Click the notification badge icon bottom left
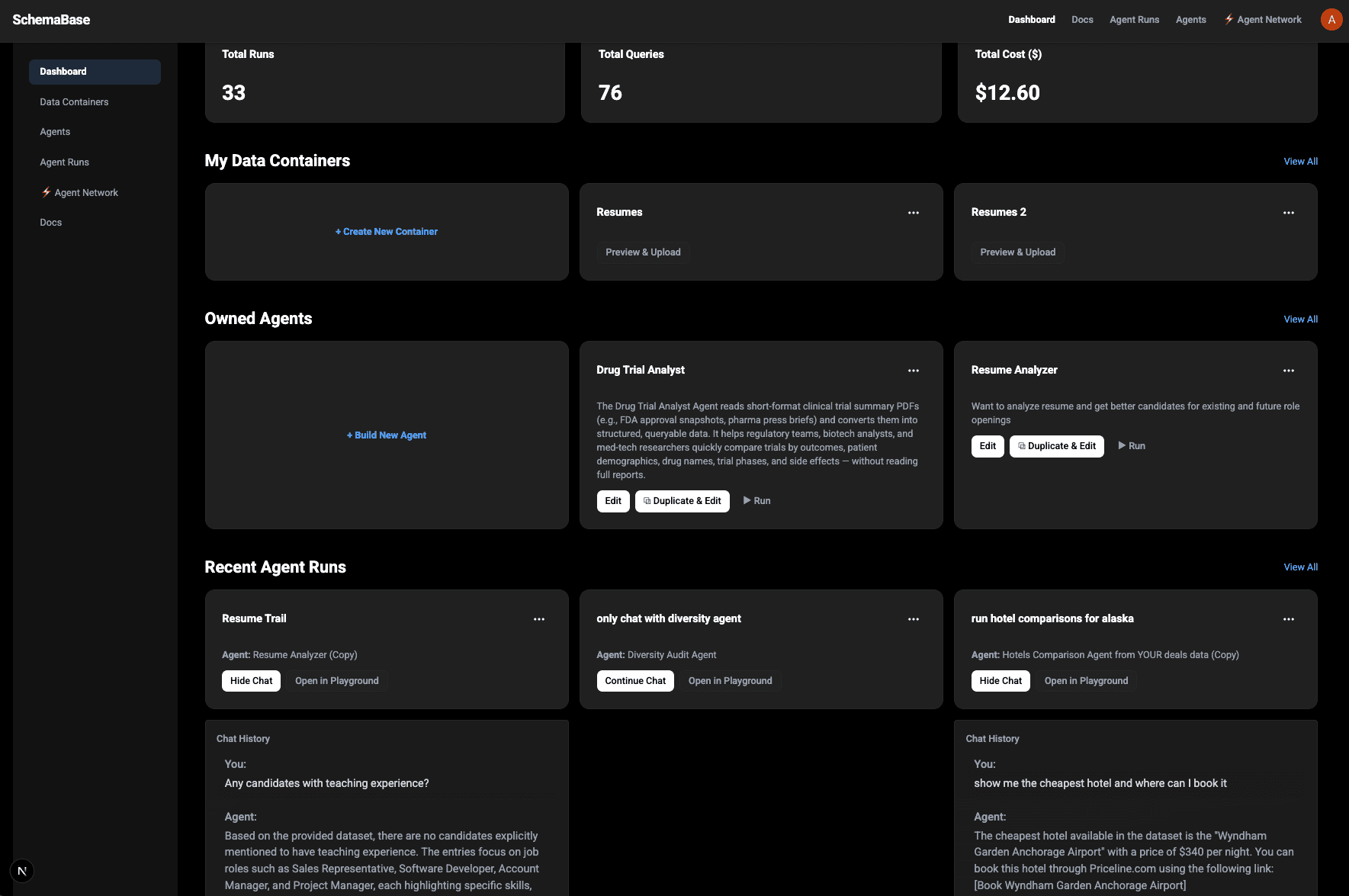The width and height of the screenshot is (1349, 896). point(22,870)
